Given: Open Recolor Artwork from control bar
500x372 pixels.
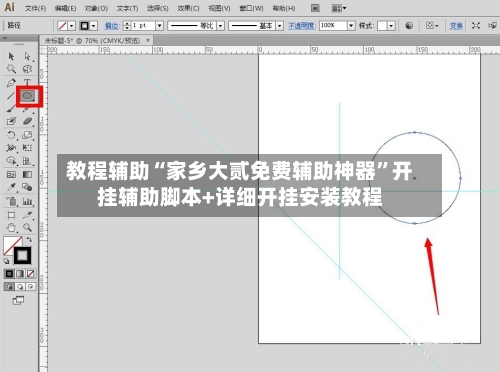Looking at the screenshot, I should (x=409, y=26).
